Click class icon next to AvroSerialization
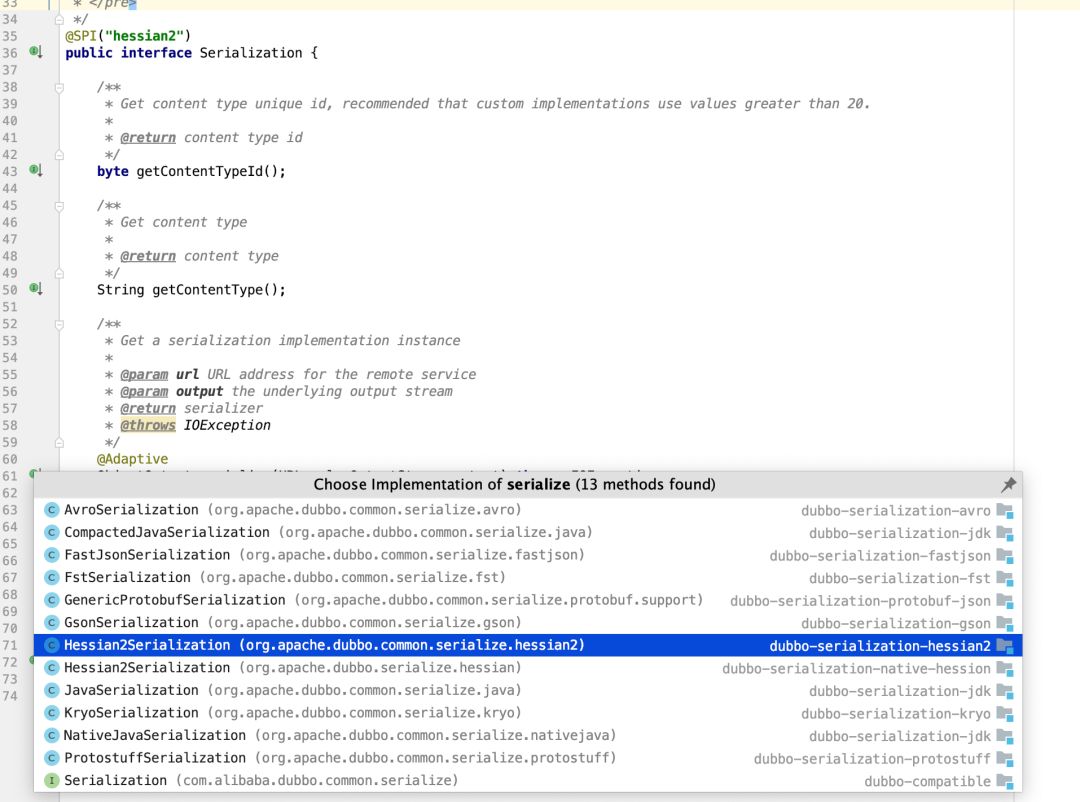The image size is (1080, 802). click(x=51, y=510)
